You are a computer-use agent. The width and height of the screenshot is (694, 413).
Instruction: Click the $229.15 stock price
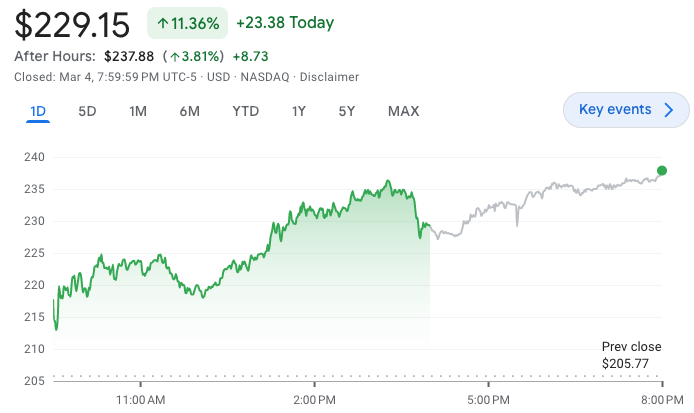pos(72,24)
